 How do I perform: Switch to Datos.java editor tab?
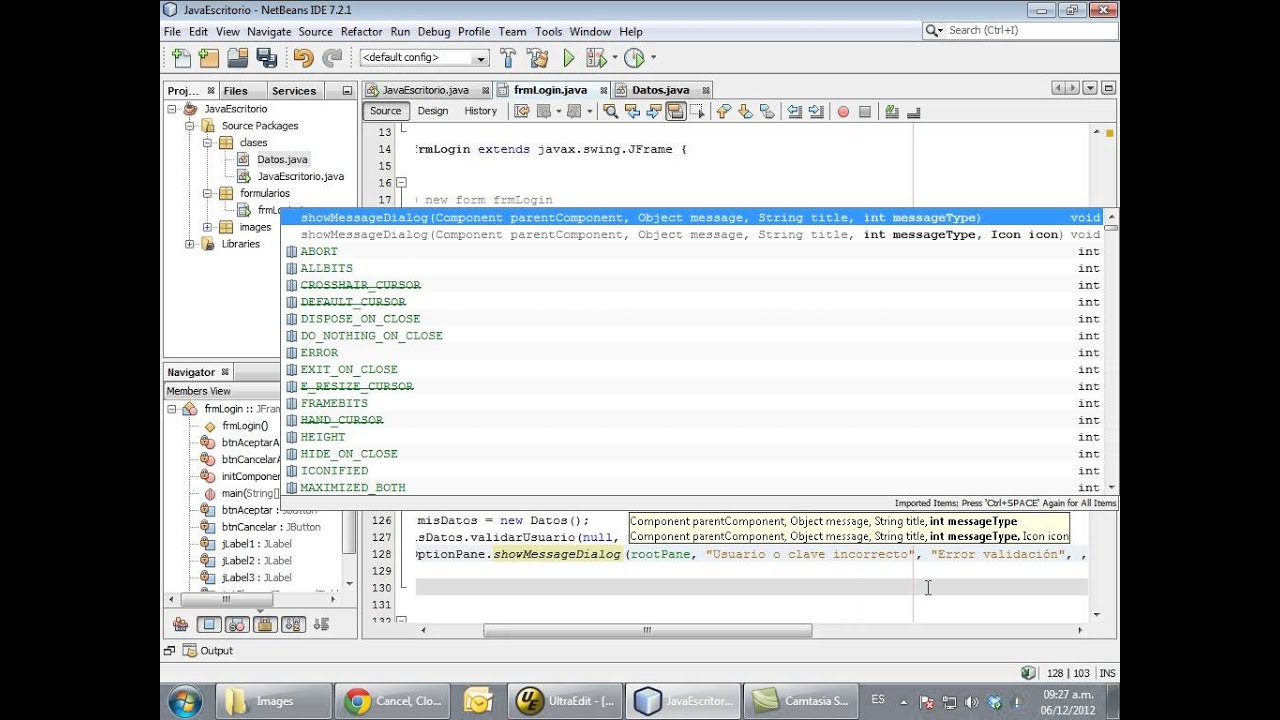(x=660, y=90)
